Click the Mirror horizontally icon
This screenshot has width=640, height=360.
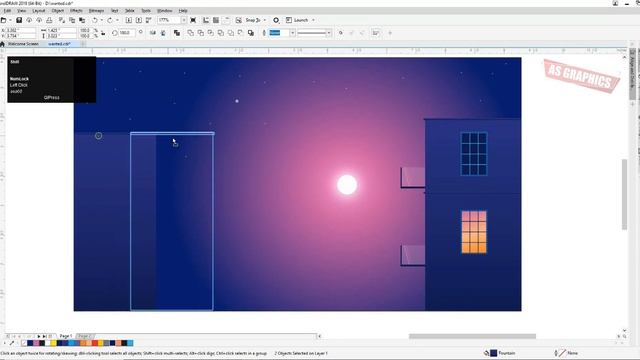pyautogui.click(x=153, y=33)
